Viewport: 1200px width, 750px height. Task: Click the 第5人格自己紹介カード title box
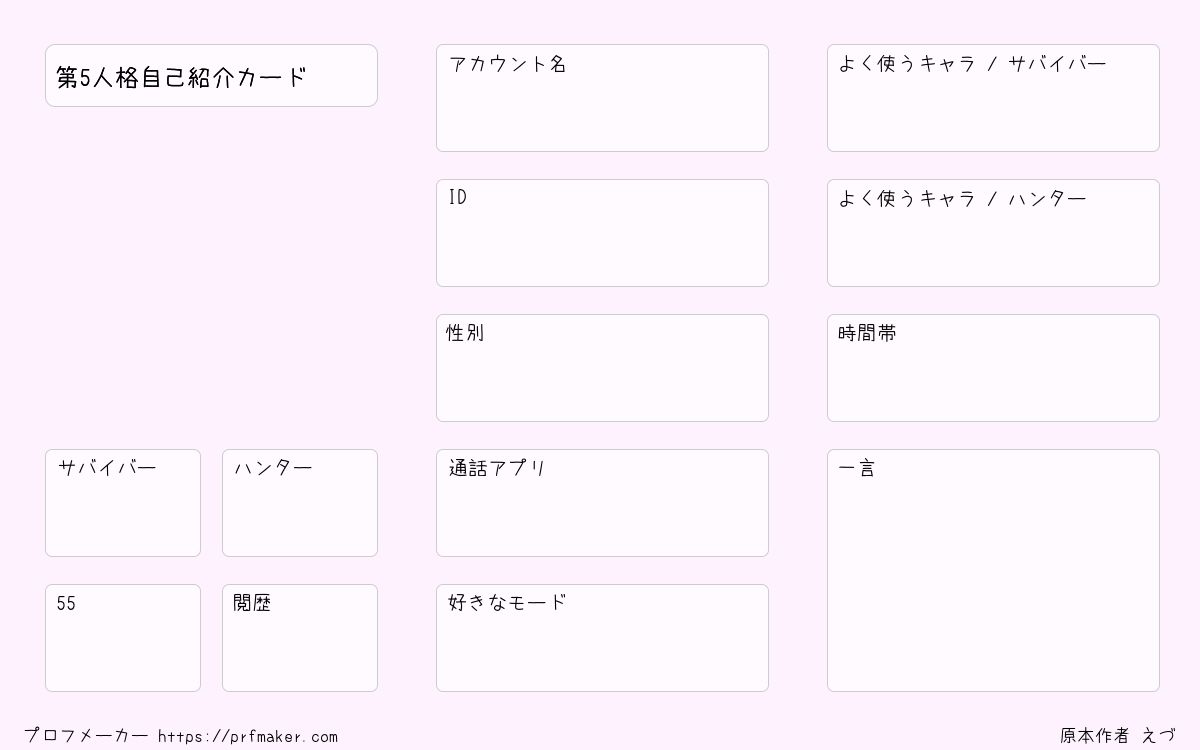click(211, 75)
